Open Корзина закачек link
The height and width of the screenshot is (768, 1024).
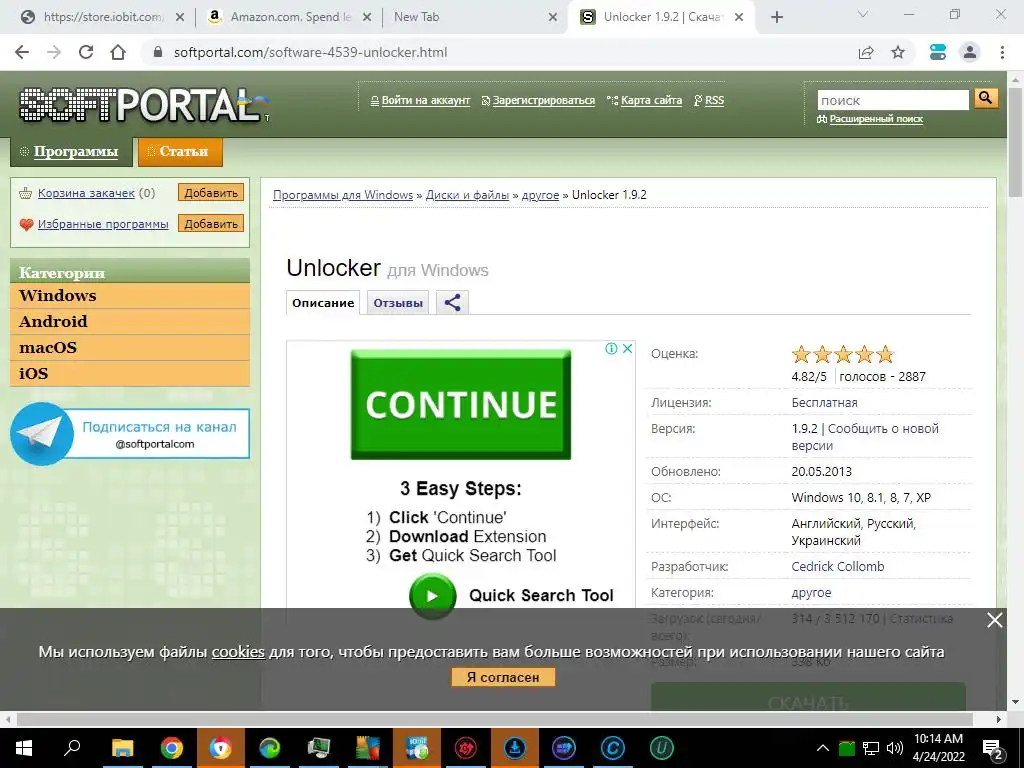pos(86,193)
